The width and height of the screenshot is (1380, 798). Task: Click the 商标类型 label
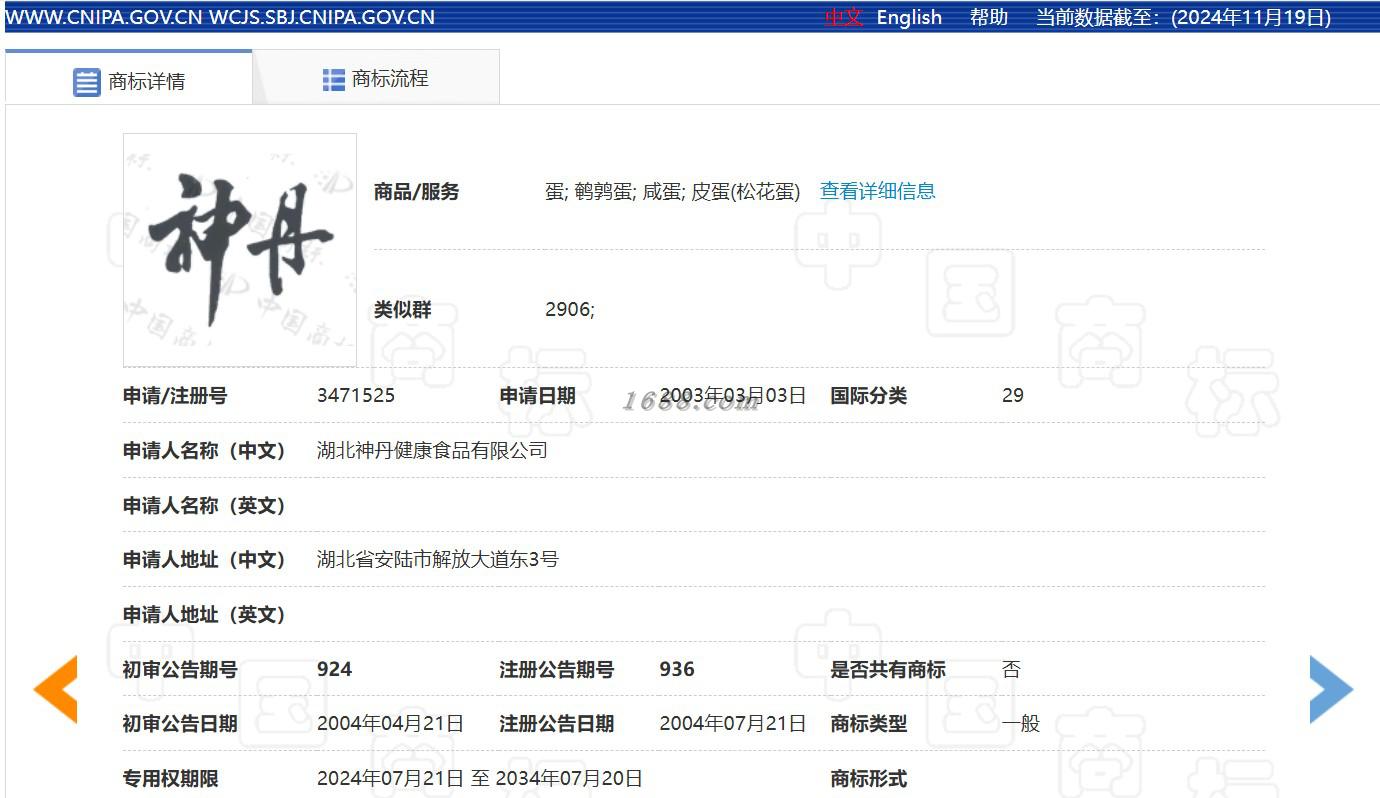point(868,723)
